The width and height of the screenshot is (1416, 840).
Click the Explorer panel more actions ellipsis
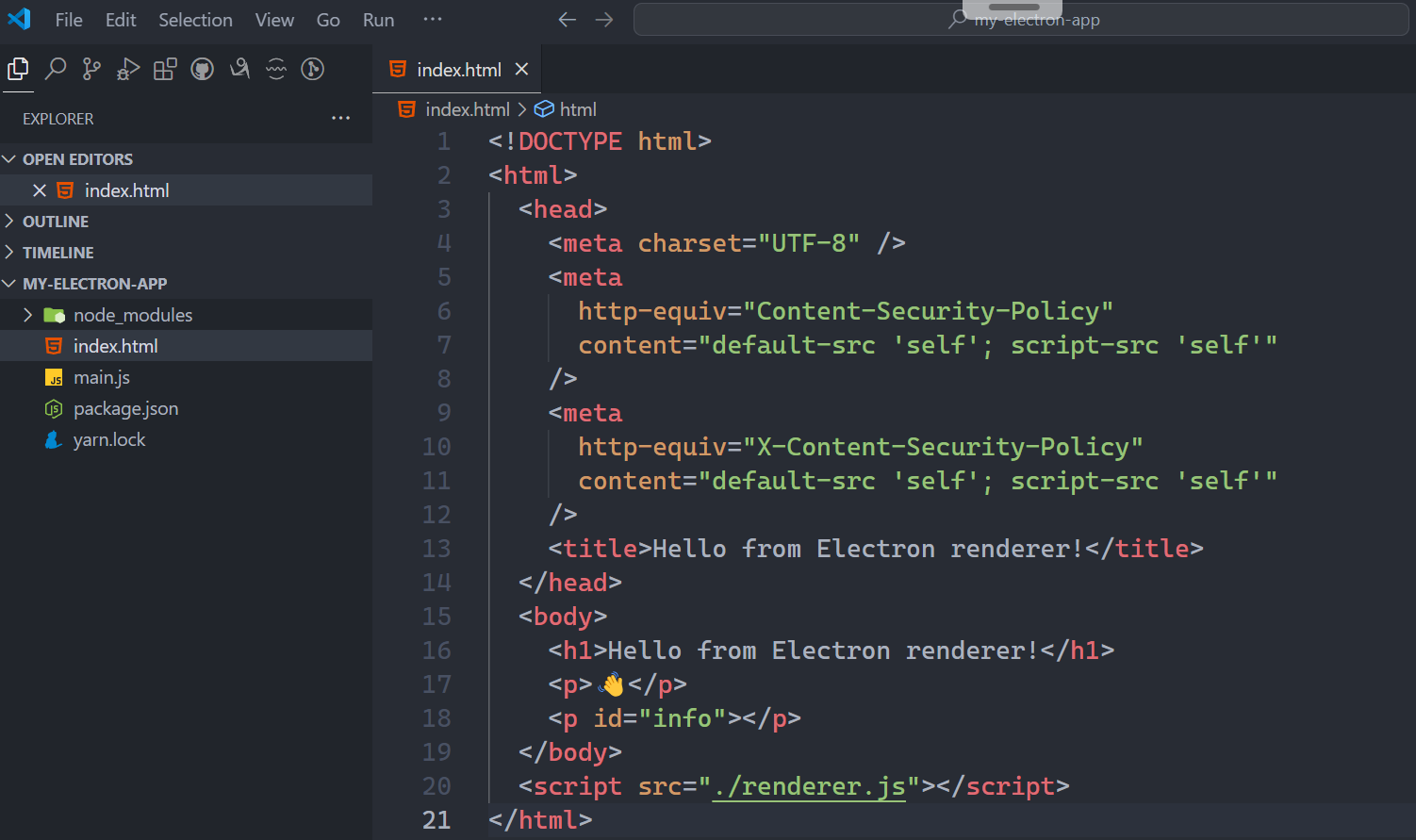point(341,119)
